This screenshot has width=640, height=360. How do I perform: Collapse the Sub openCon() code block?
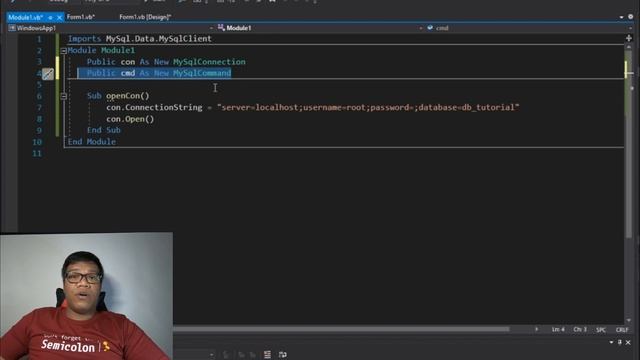pos(64,96)
